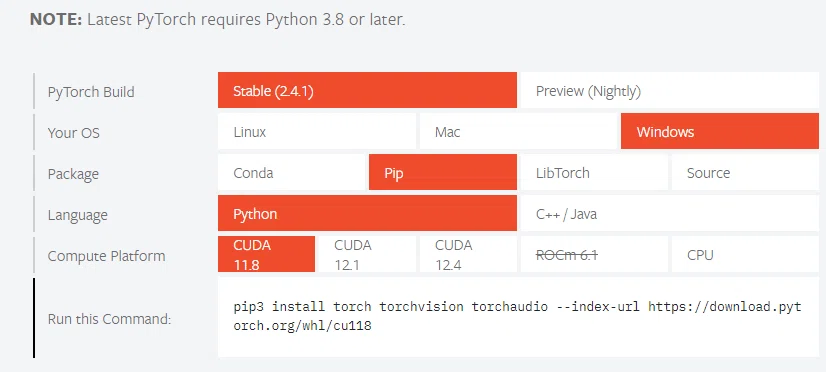Choose Pip as the package manager
The image size is (826, 372).
point(442,172)
